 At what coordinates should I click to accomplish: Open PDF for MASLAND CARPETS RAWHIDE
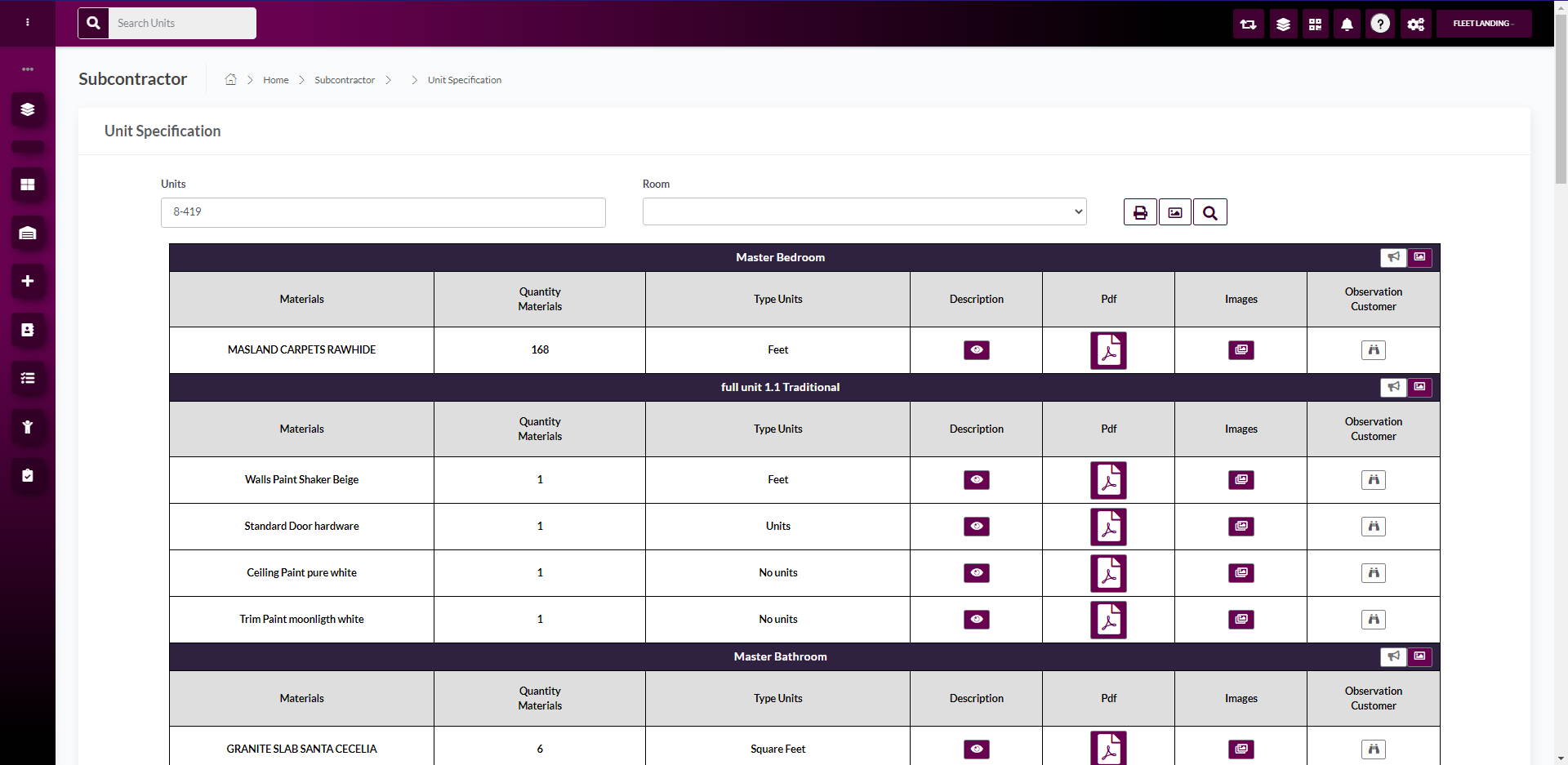pyautogui.click(x=1108, y=350)
